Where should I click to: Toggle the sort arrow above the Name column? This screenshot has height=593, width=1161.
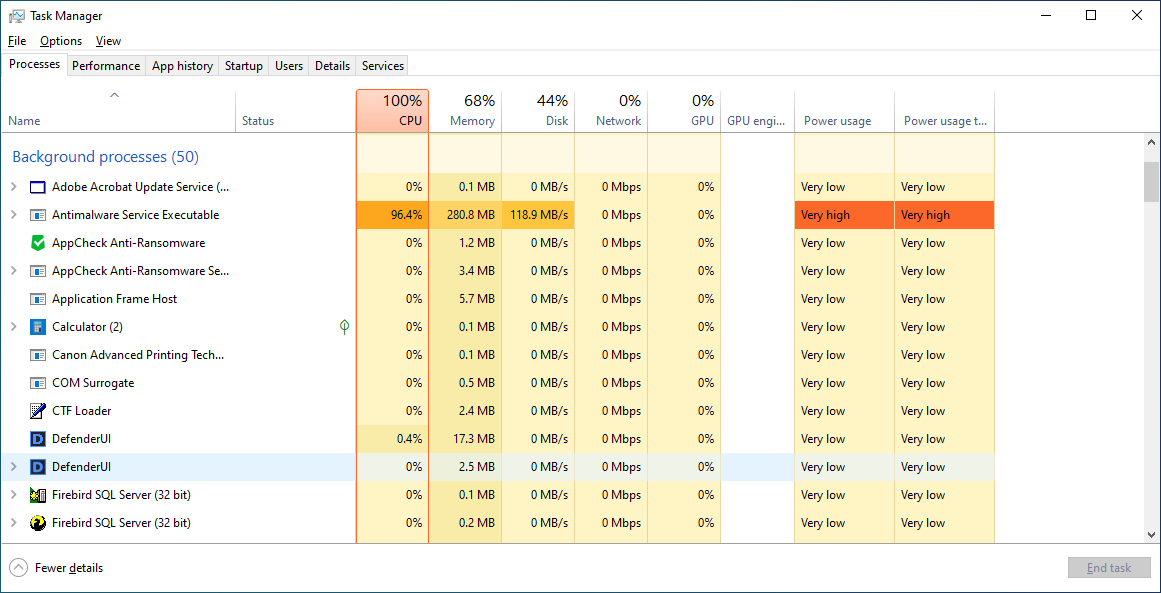pos(114,95)
